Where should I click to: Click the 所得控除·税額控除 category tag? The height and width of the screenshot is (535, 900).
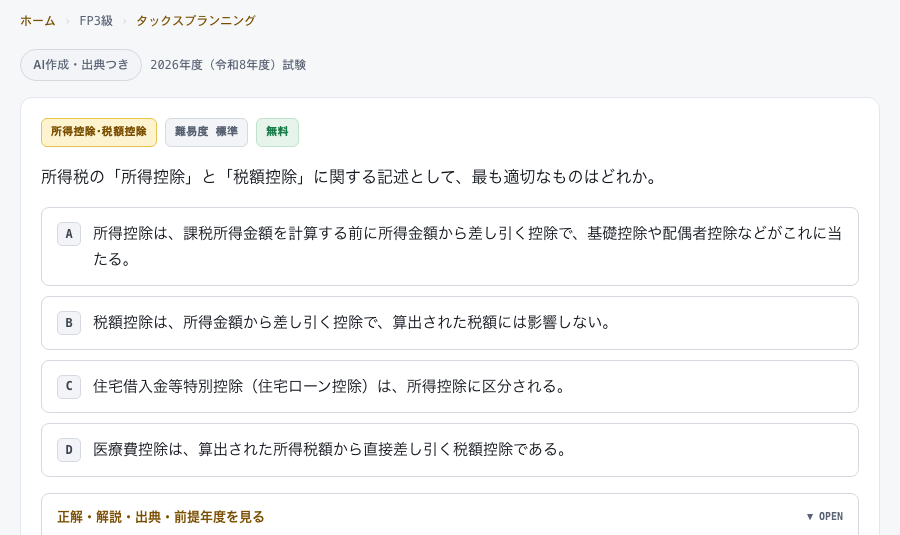pos(99,132)
